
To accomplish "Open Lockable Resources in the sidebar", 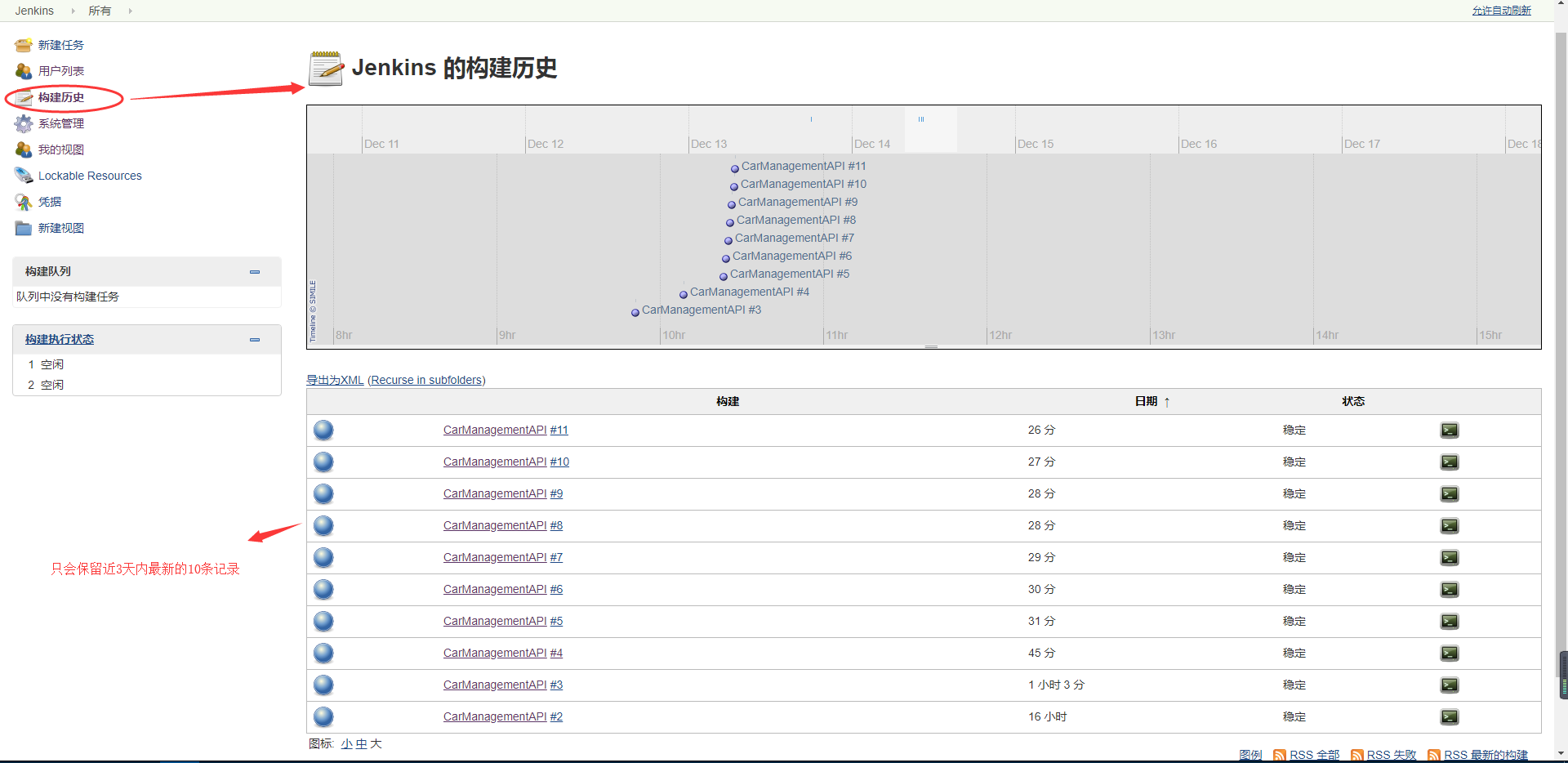I will tap(90, 176).
